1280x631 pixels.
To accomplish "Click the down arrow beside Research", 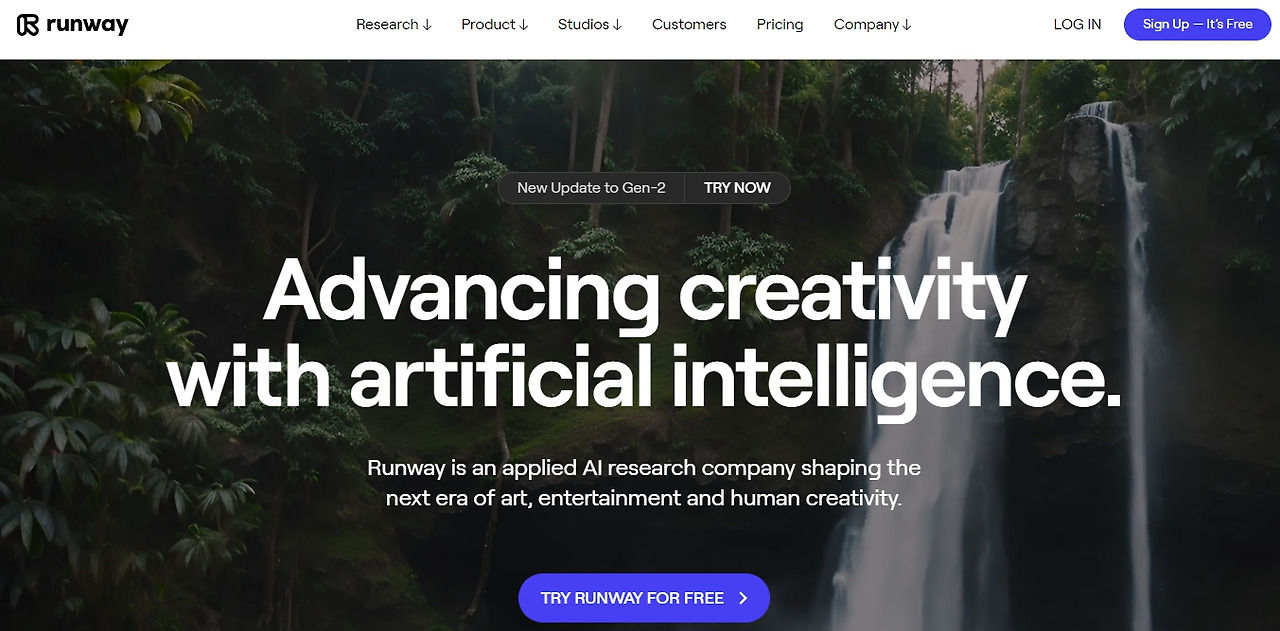I will pyautogui.click(x=427, y=25).
